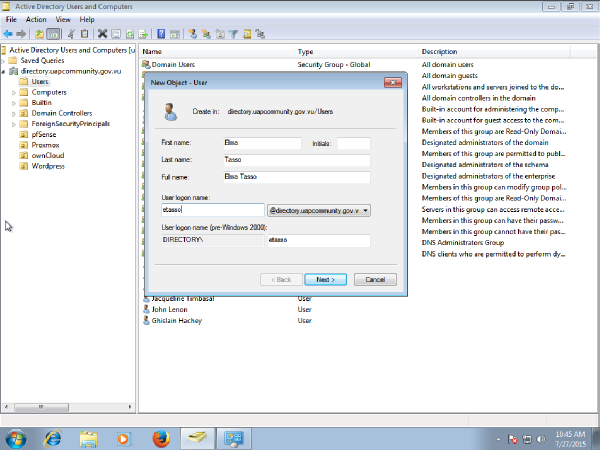The height and width of the screenshot is (450, 600).
Task: Click Cancel in New Object dialog
Action: (x=375, y=280)
